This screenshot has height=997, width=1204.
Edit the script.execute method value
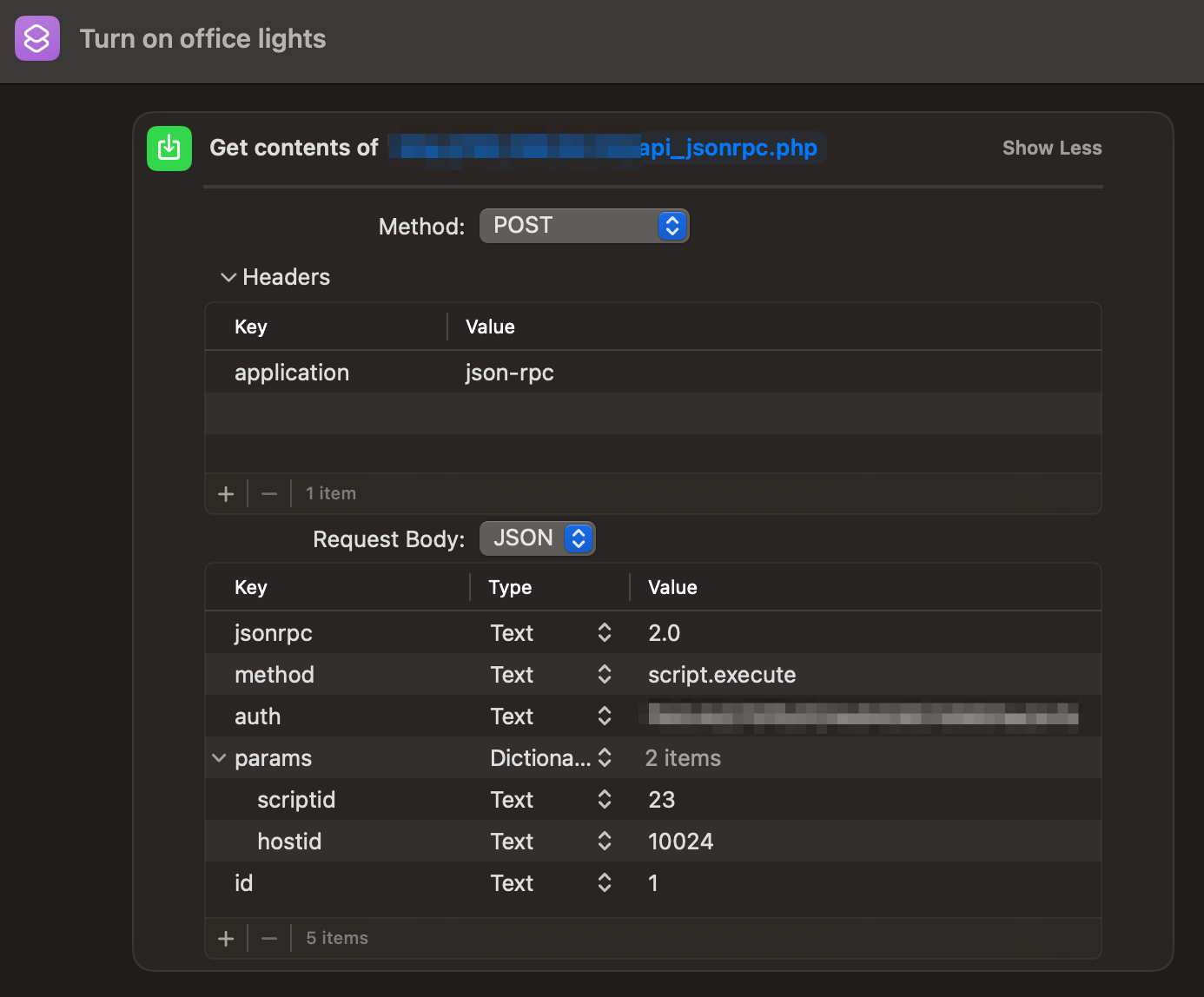(721, 675)
